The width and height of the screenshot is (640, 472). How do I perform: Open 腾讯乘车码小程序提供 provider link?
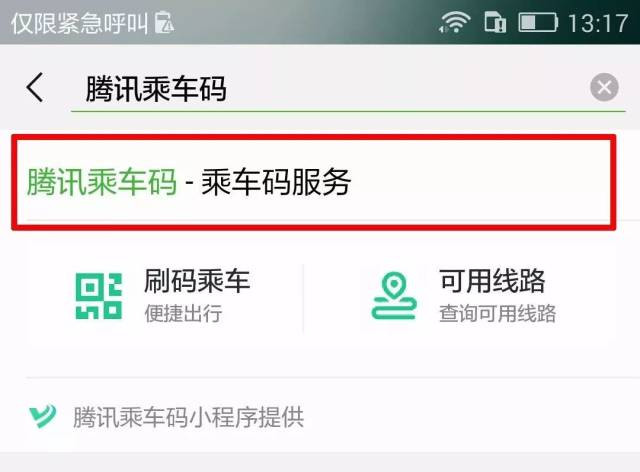tap(188, 417)
